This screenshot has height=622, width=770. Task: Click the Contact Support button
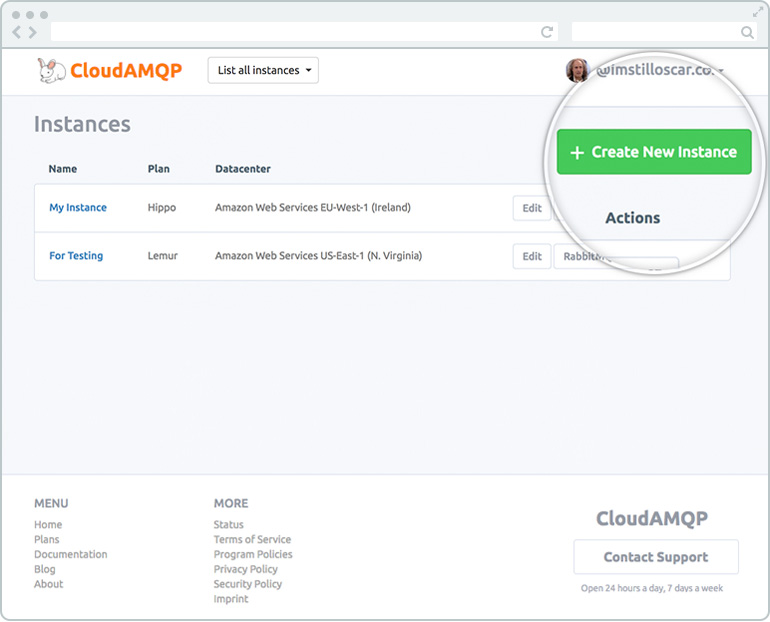point(656,557)
